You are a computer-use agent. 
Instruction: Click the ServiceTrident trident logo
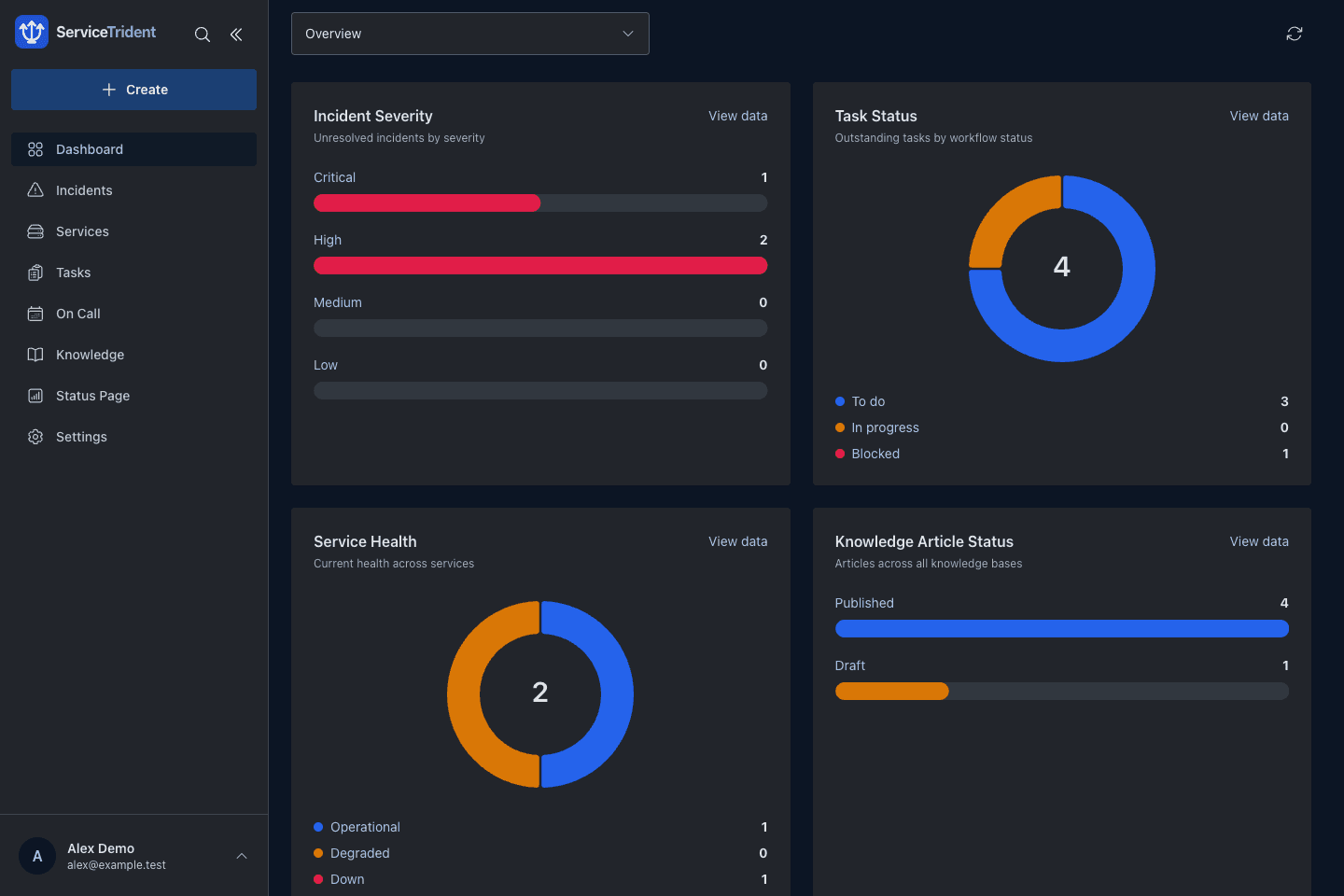click(x=32, y=32)
